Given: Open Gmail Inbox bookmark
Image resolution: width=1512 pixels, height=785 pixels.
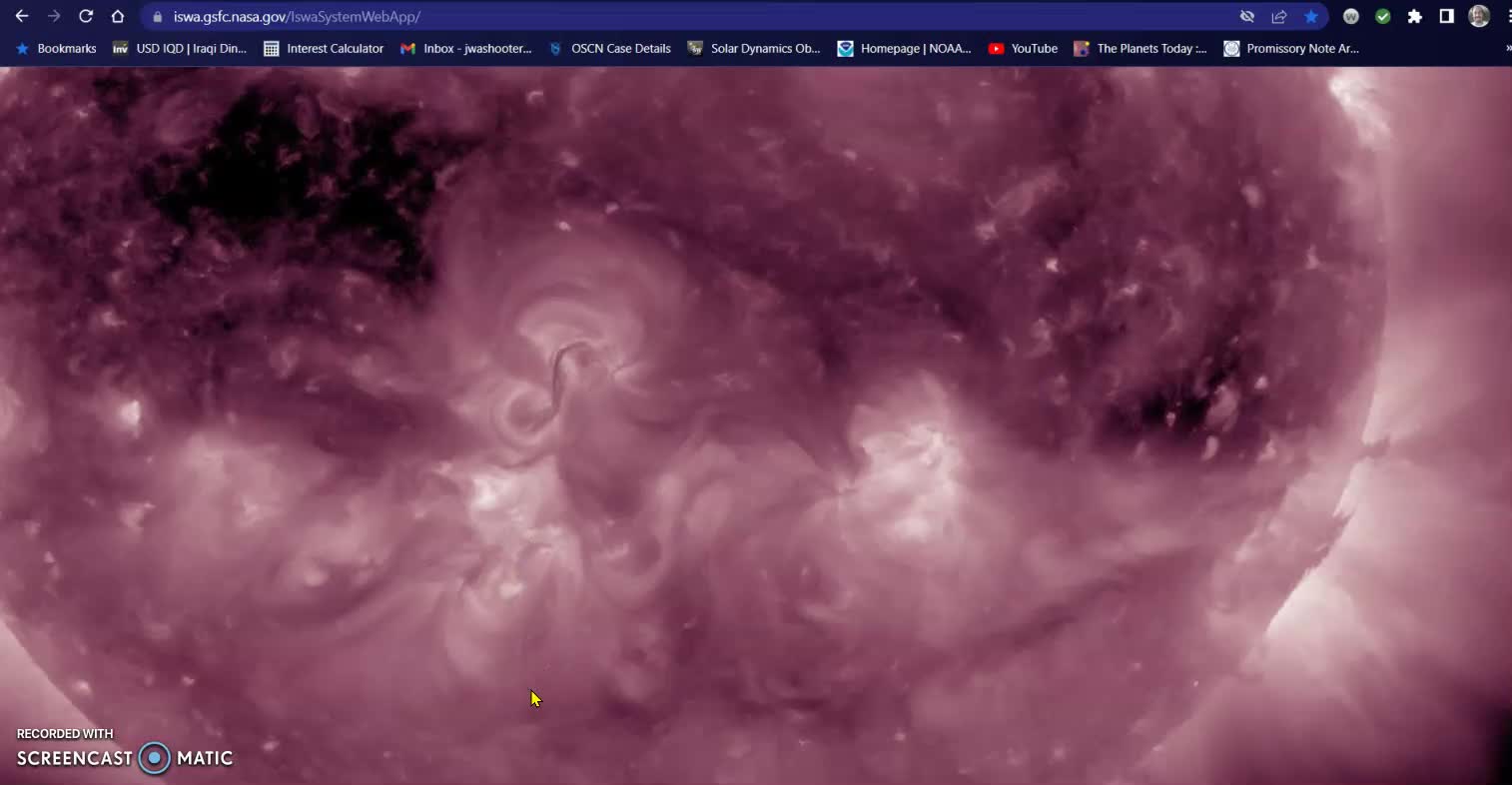Looking at the screenshot, I should point(466,48).
